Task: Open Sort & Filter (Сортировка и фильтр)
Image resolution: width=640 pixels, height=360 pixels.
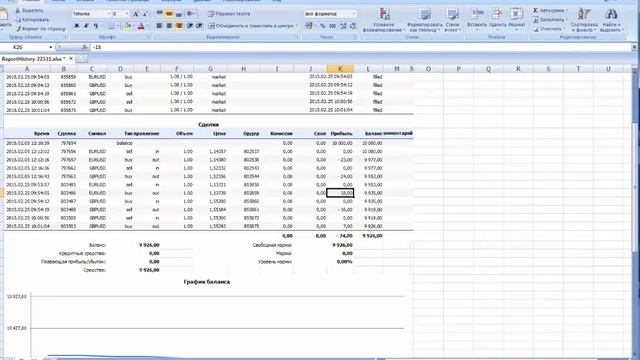Action: (584, 20)
